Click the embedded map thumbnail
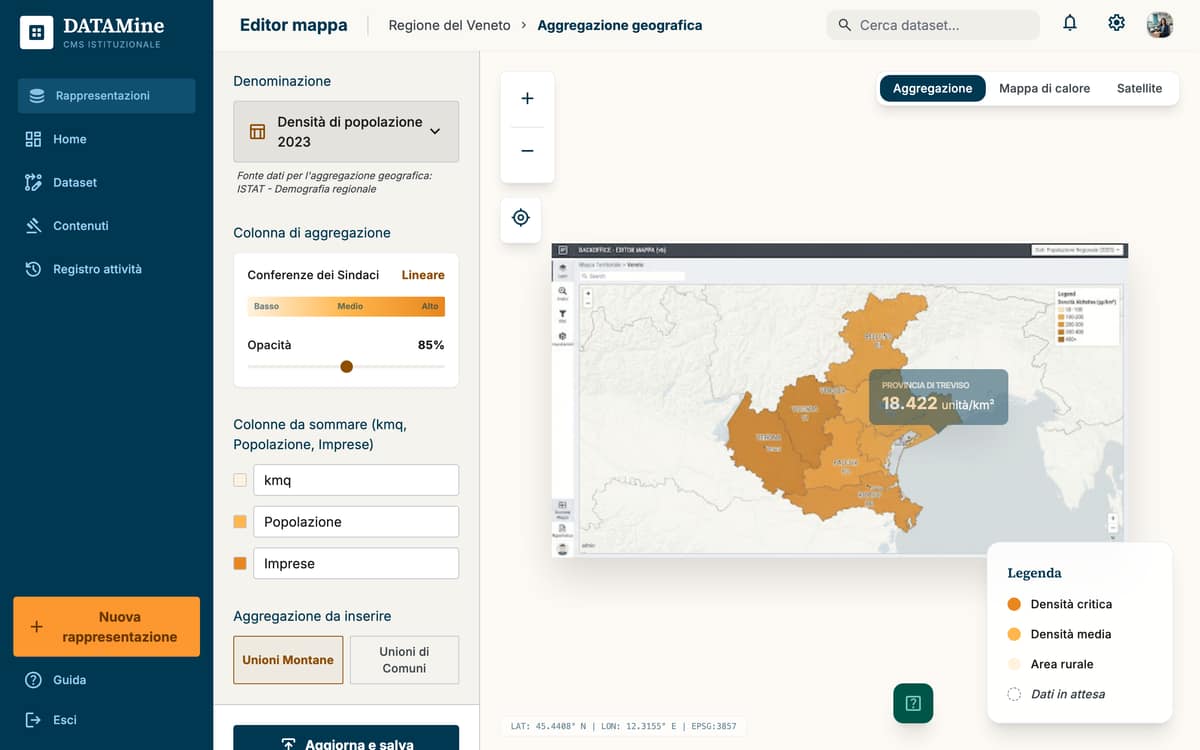 tap(839, 399)
